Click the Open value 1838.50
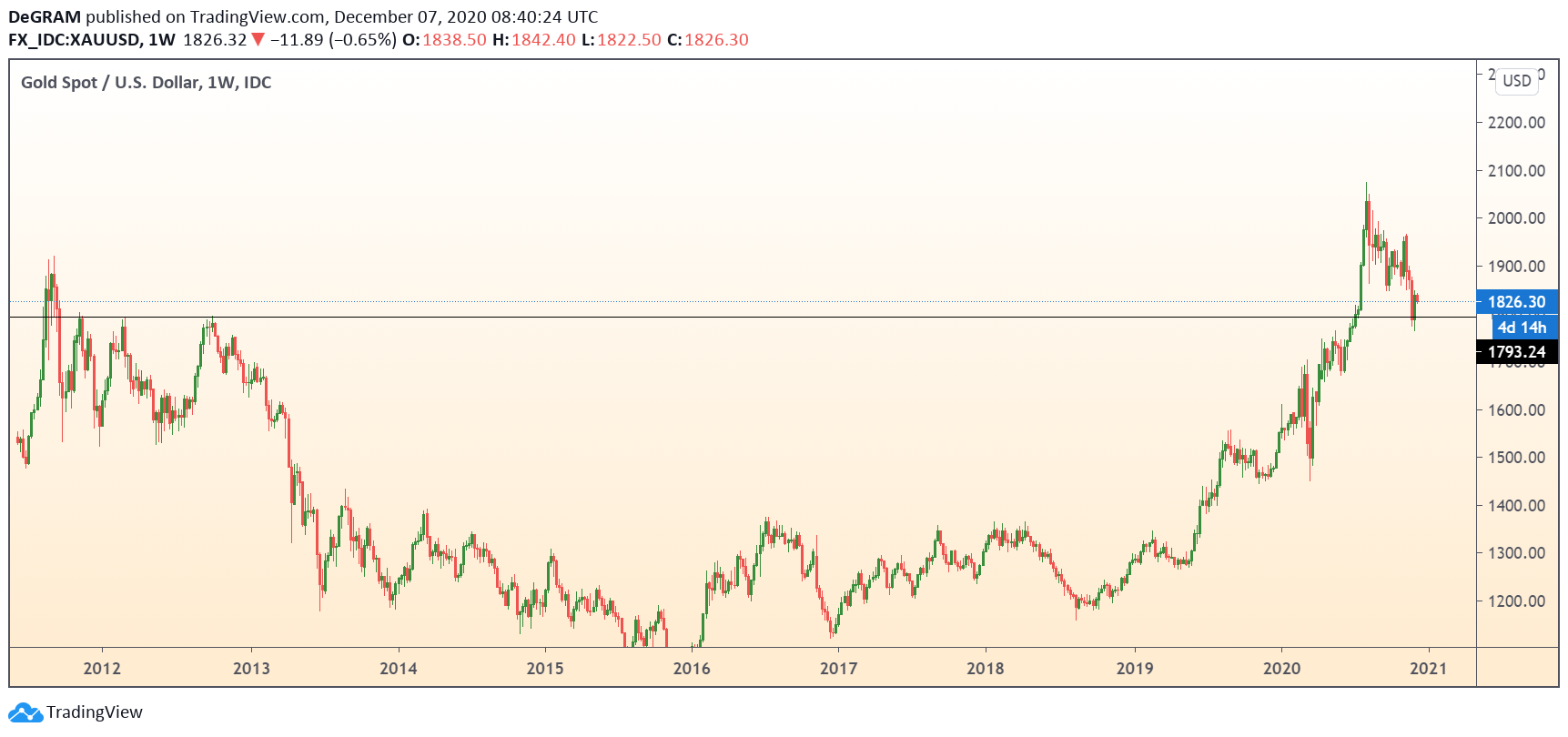The image size is (1568, 737). coord(454,40)
